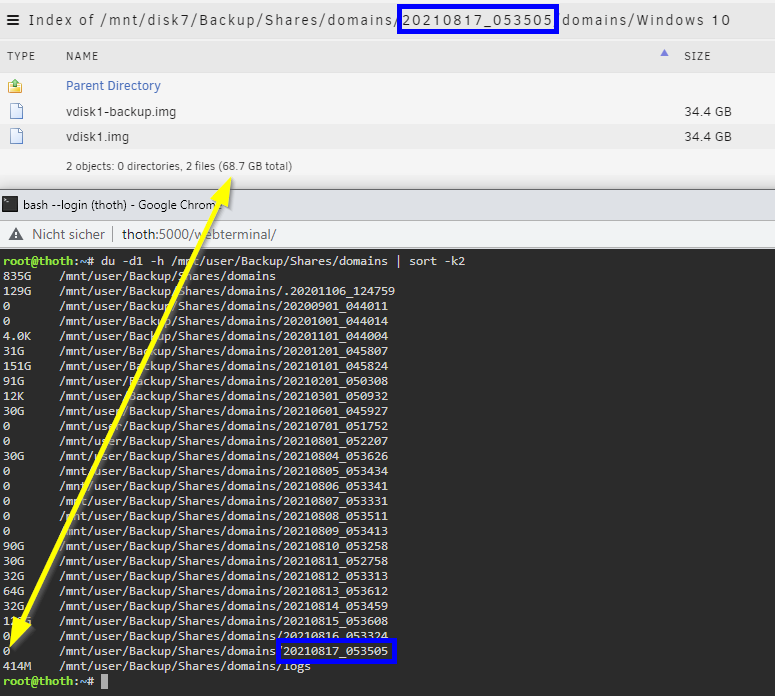775x696 pixels.
Task: Click the terminal line for 20210809_053413
Action: point(195,531)
